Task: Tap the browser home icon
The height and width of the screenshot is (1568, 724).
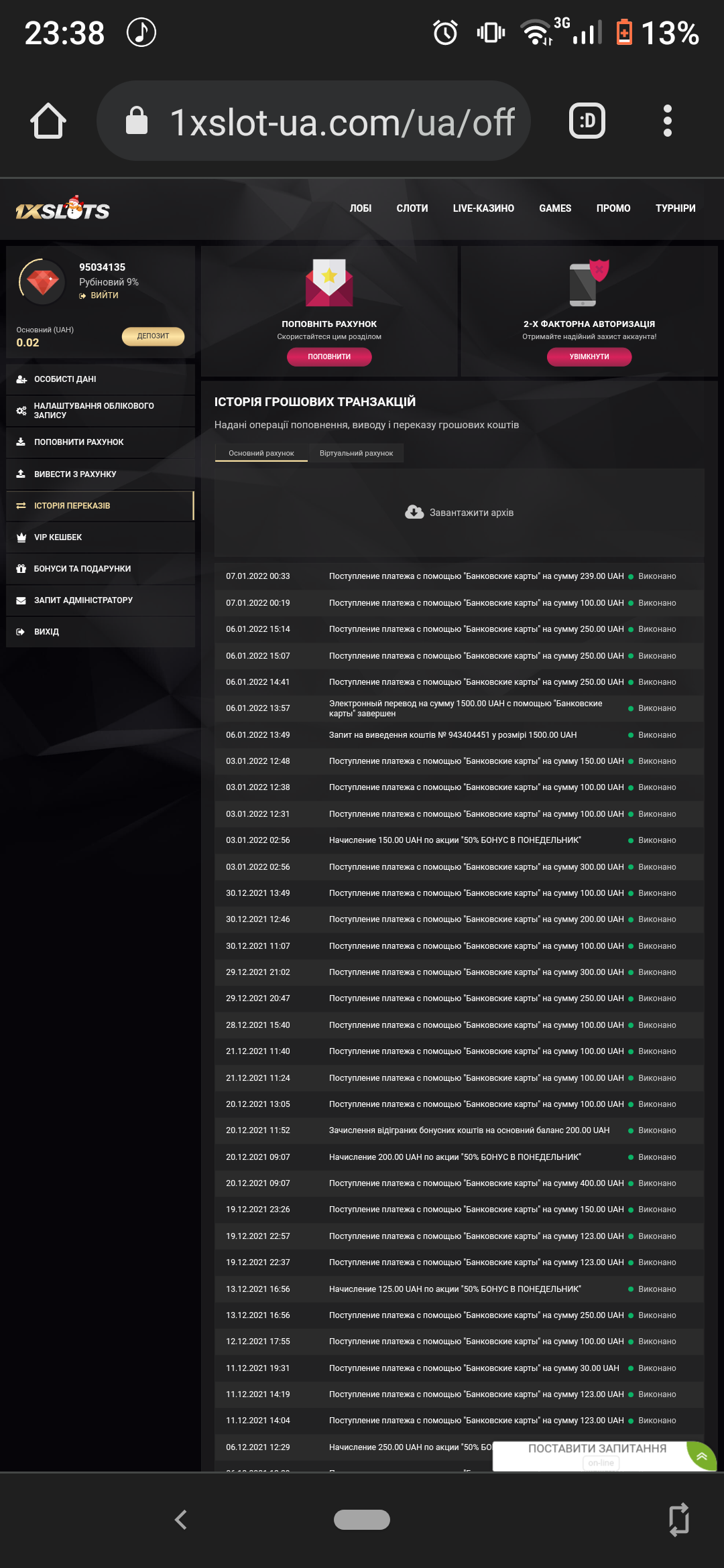Action: [x=48, y=121]
